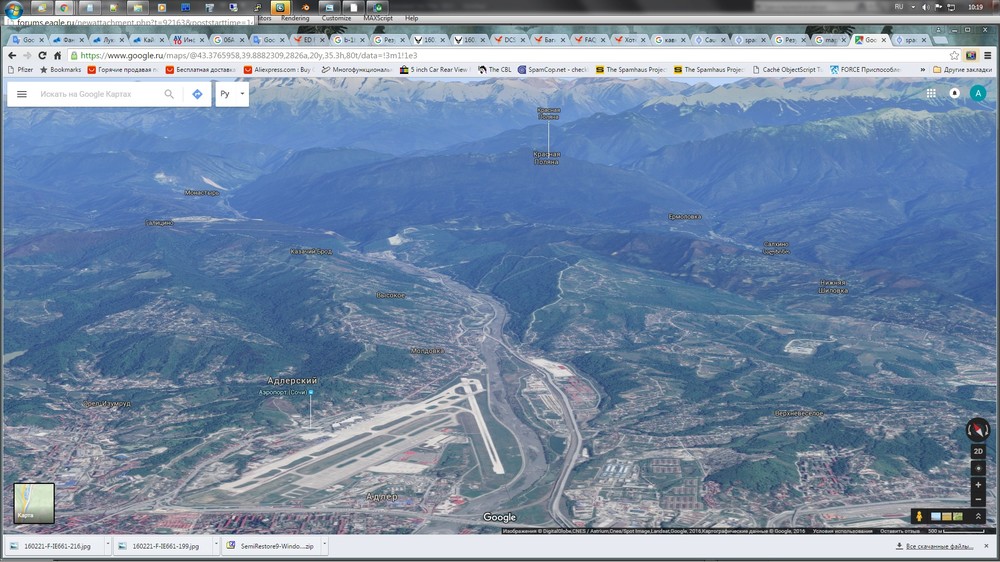The height and width of the screenshot is (562, 1000).
Task: Open the Chrome menu button
Action: coord(987,55)
